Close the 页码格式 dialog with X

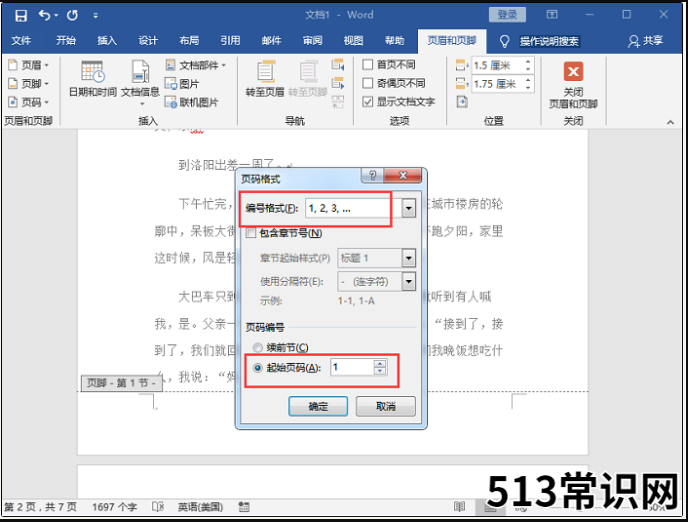pyautogui.click(x=403, y=176)
